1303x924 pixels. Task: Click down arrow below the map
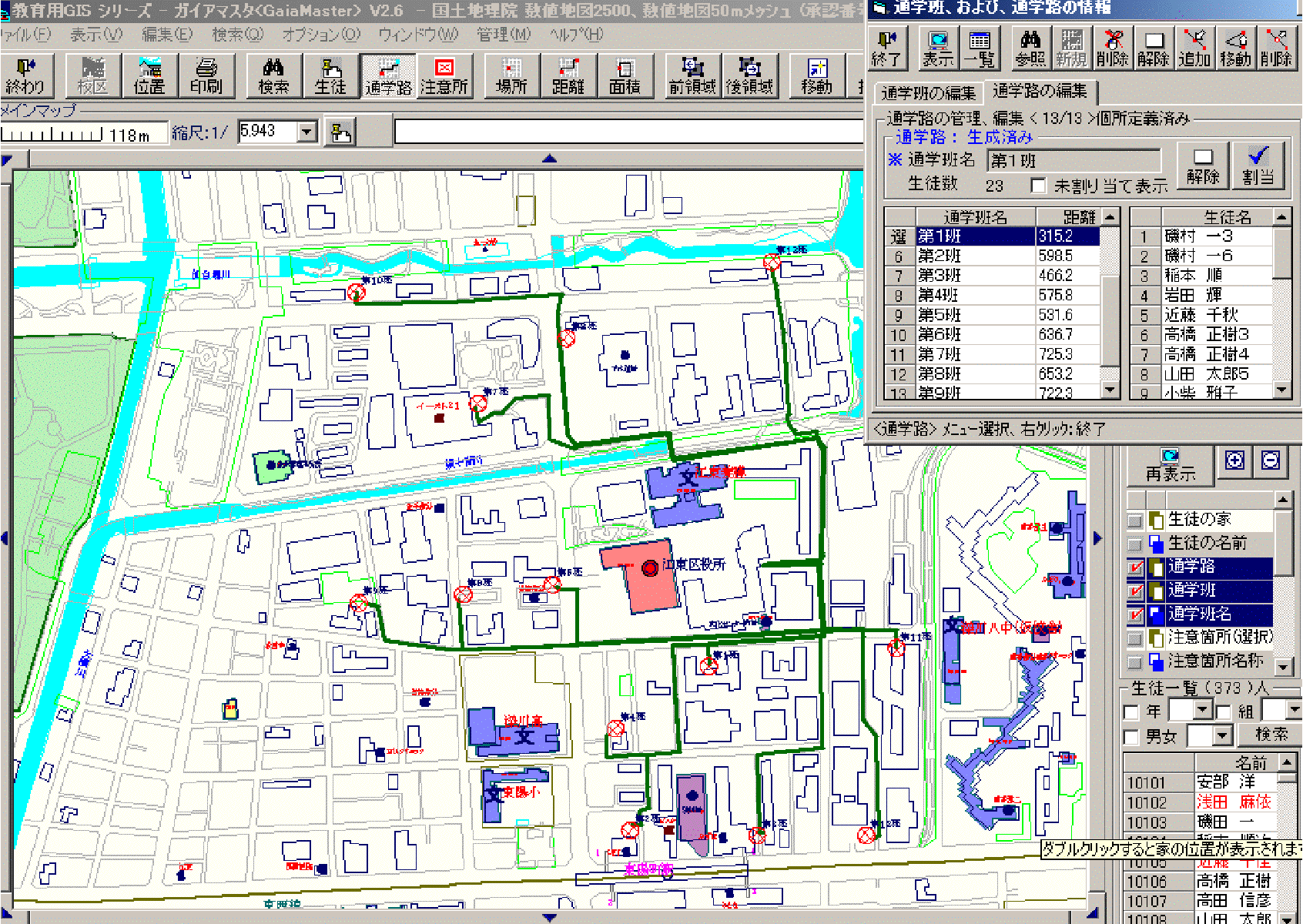click(x=549, y=917)
